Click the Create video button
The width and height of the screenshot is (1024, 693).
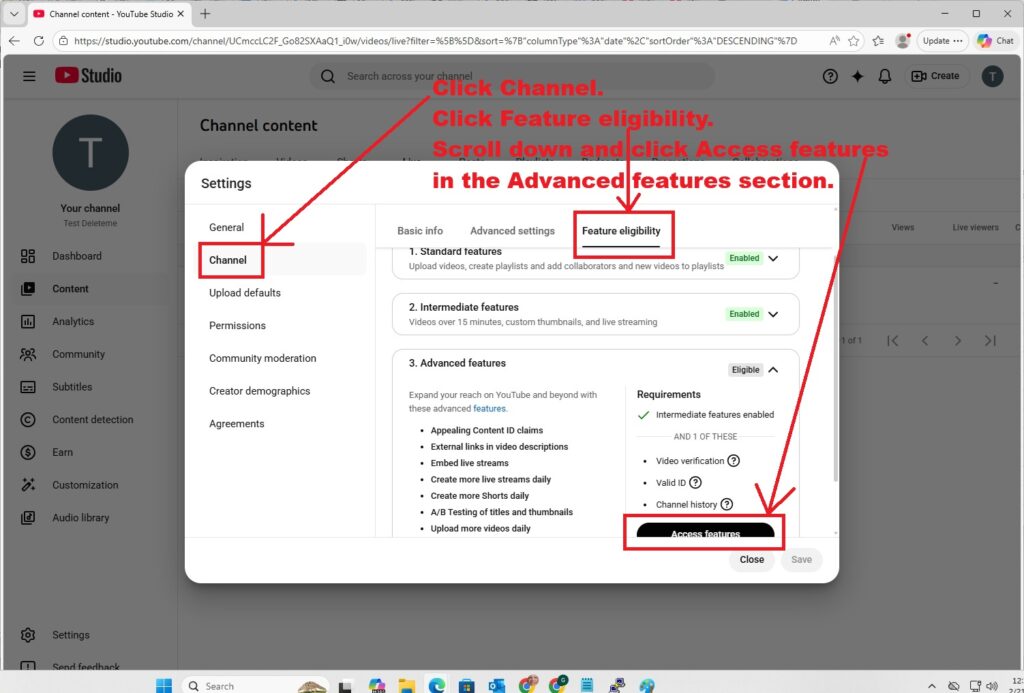pos(934,76)
